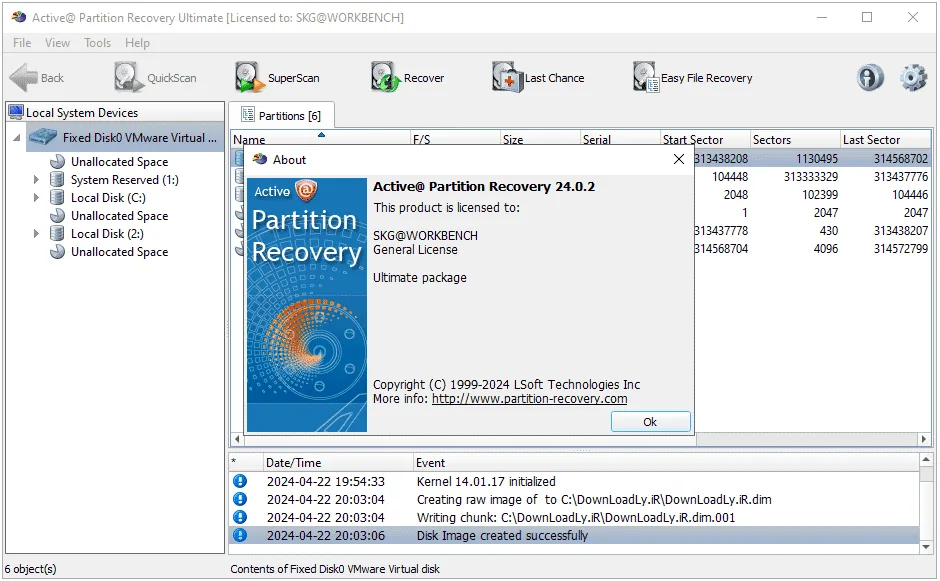Click the application icon in the title bar

pyautogui.click(x=19, y=17)
